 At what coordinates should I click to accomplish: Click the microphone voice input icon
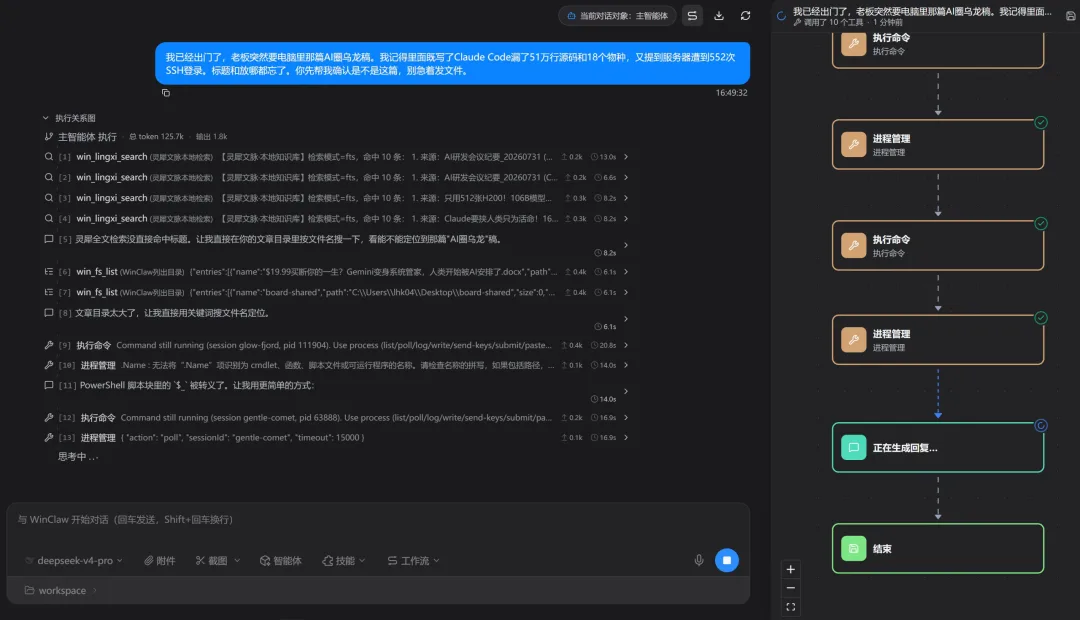point(698,560)
